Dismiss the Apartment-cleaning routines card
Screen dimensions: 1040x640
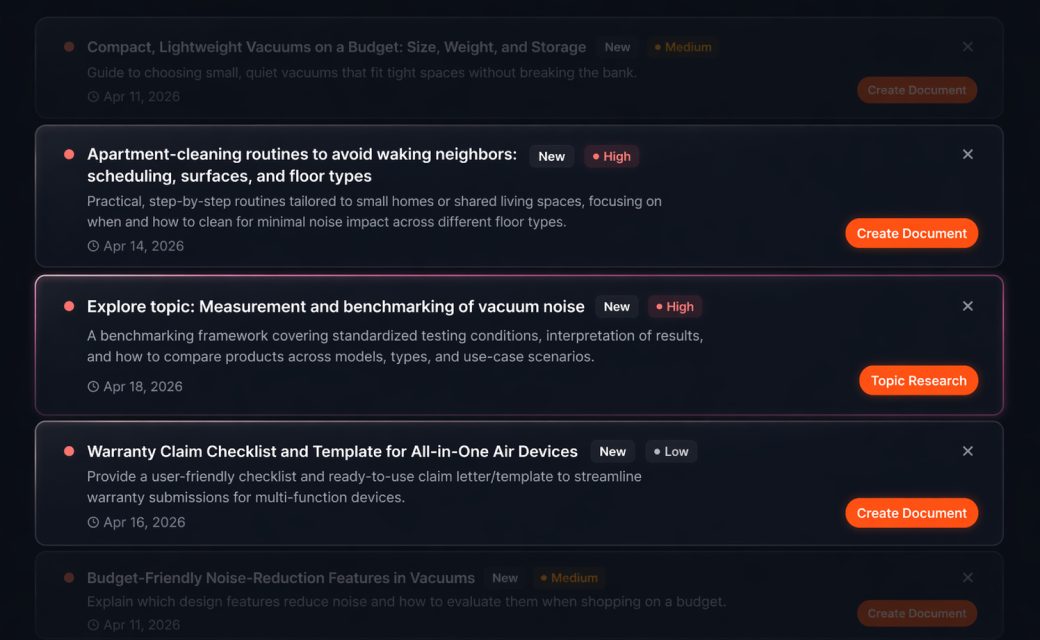pyautogui.click(x=967, y=154)
